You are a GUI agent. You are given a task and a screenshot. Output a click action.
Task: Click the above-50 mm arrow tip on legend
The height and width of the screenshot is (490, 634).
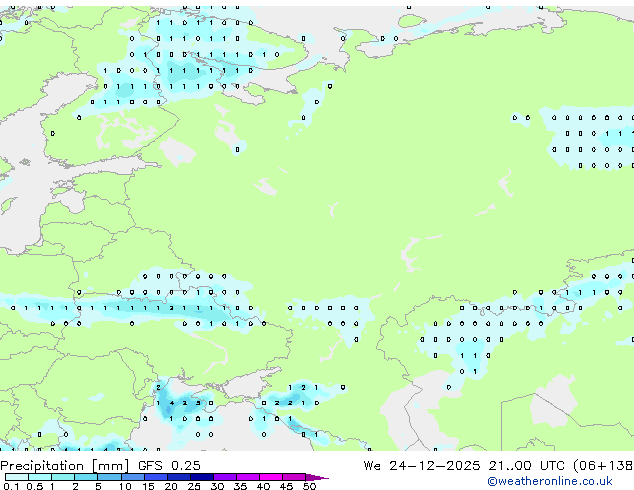[317, 477]
